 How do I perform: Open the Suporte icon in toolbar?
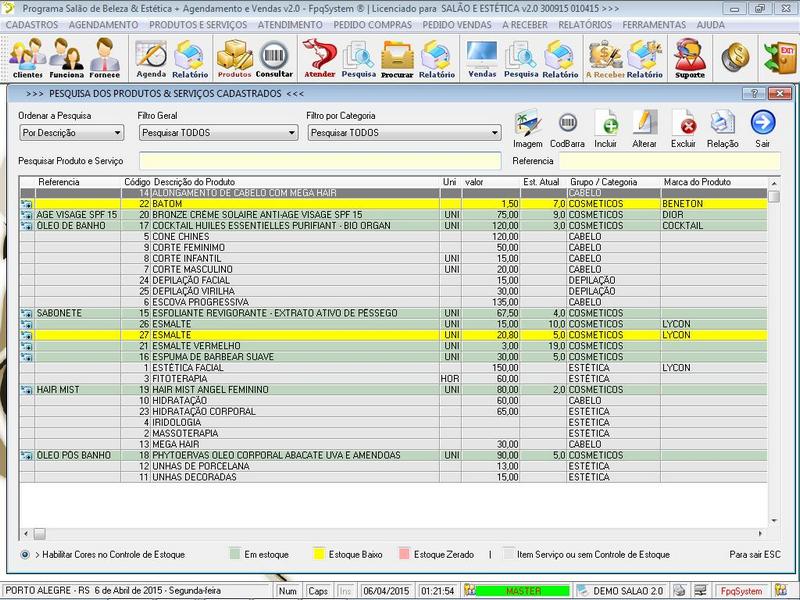[x=689, y=58]
